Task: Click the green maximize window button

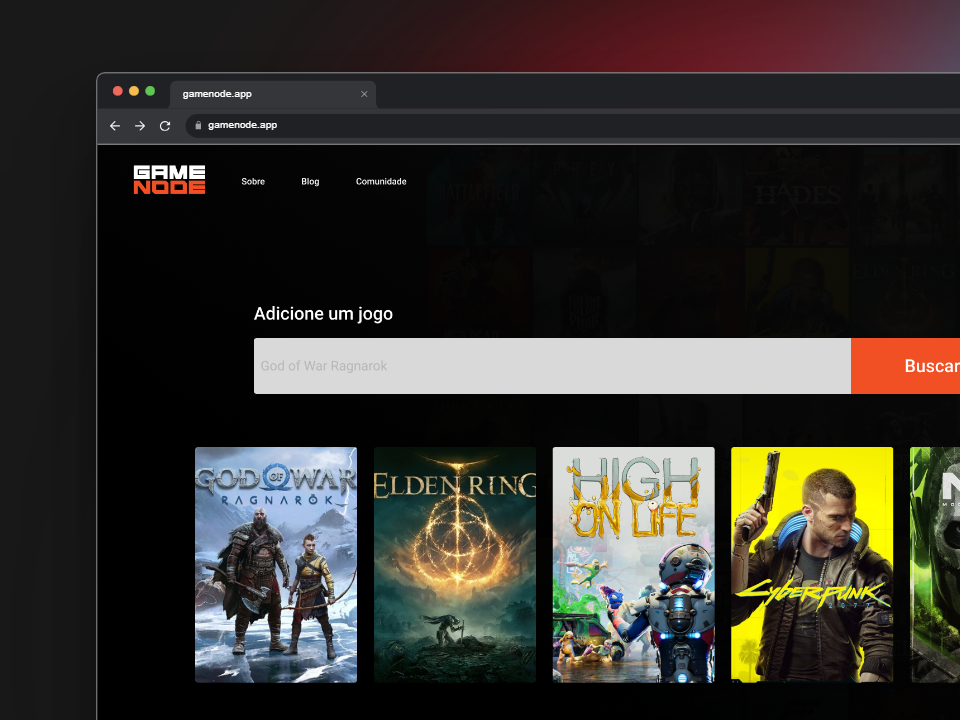Action: [x=150, y=91]
